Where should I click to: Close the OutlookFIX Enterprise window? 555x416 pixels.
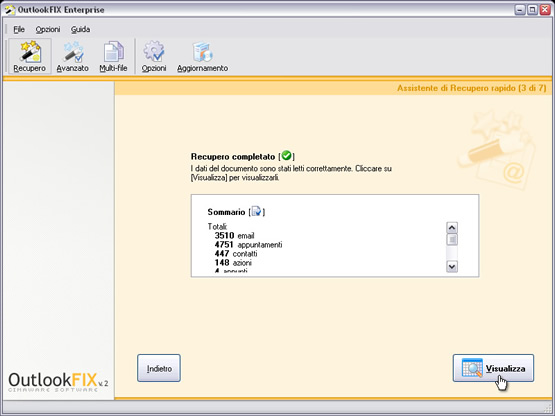tap(545, 10)
